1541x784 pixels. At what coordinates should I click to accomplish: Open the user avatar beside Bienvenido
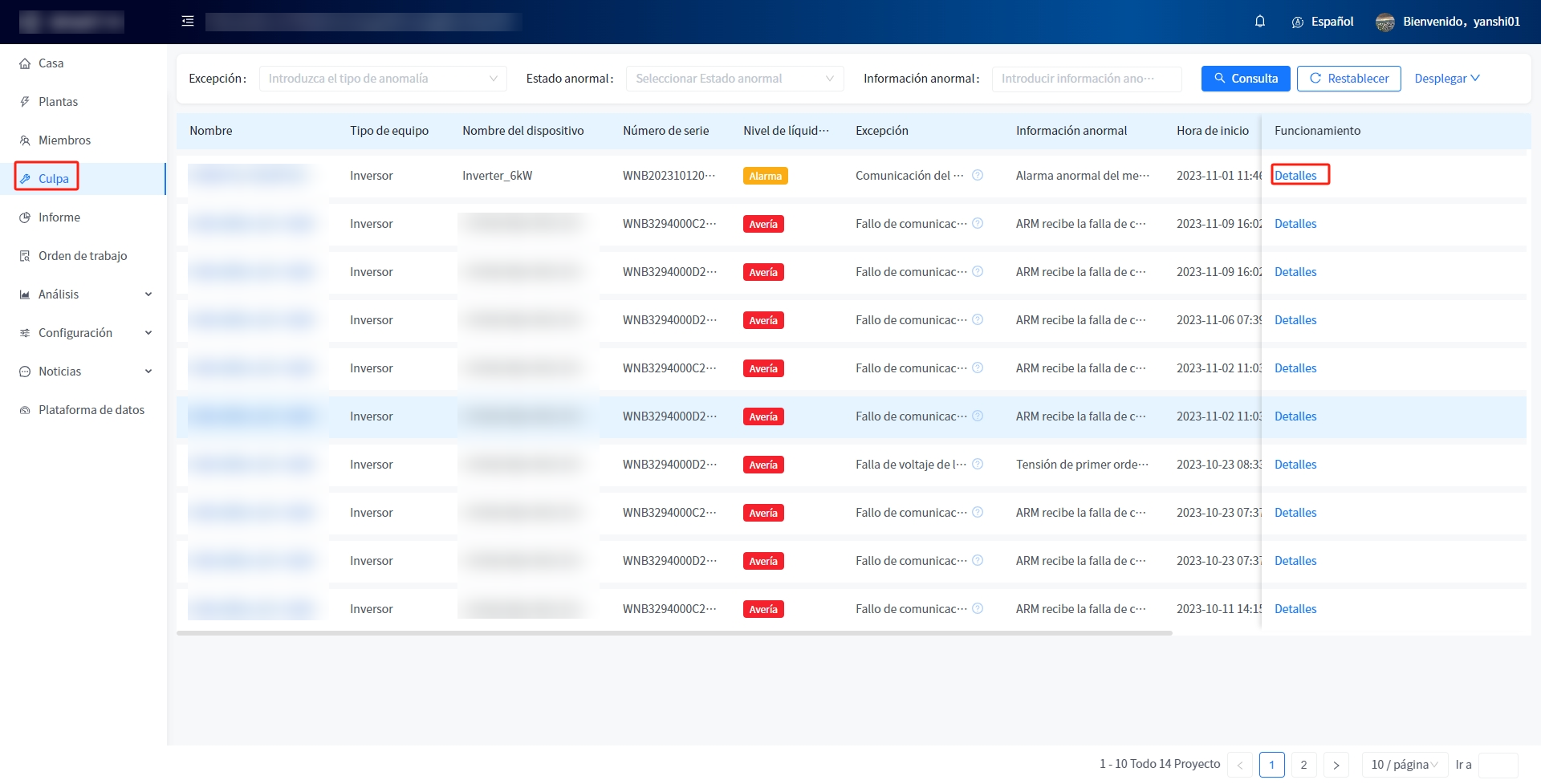pos(1385,22)
